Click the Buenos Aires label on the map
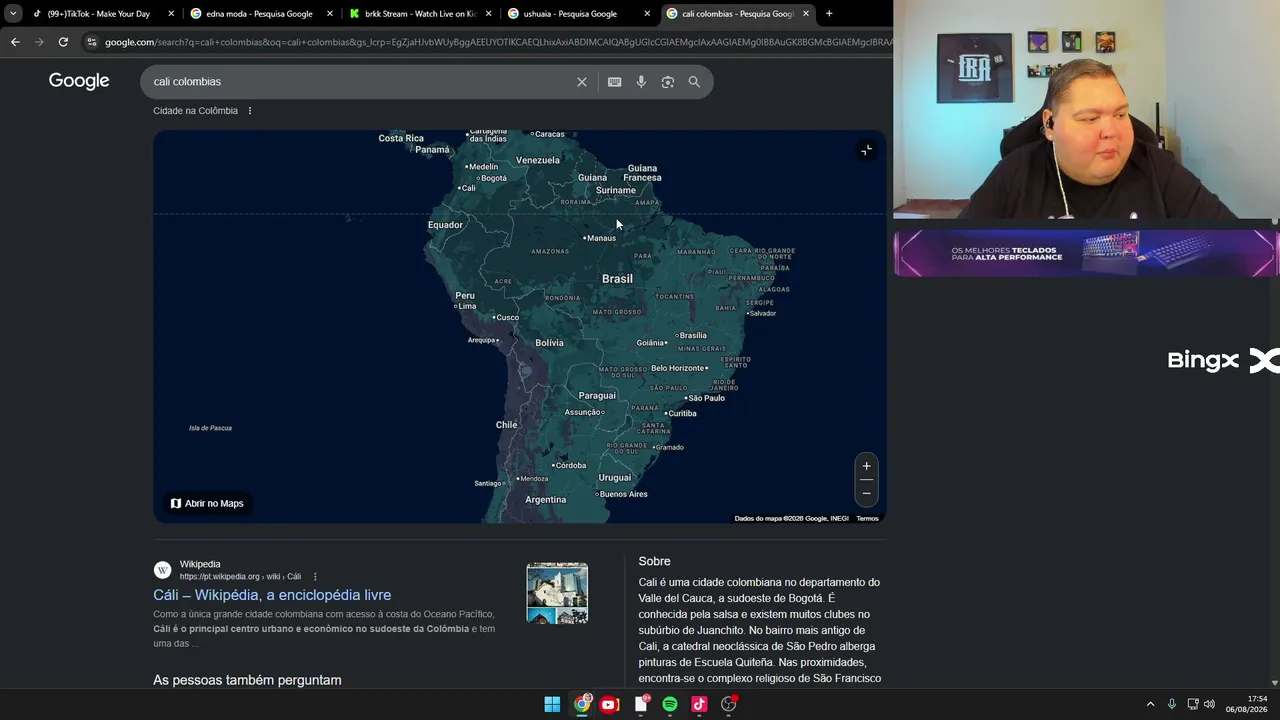 pyautogui.click(x=623, y=494)
